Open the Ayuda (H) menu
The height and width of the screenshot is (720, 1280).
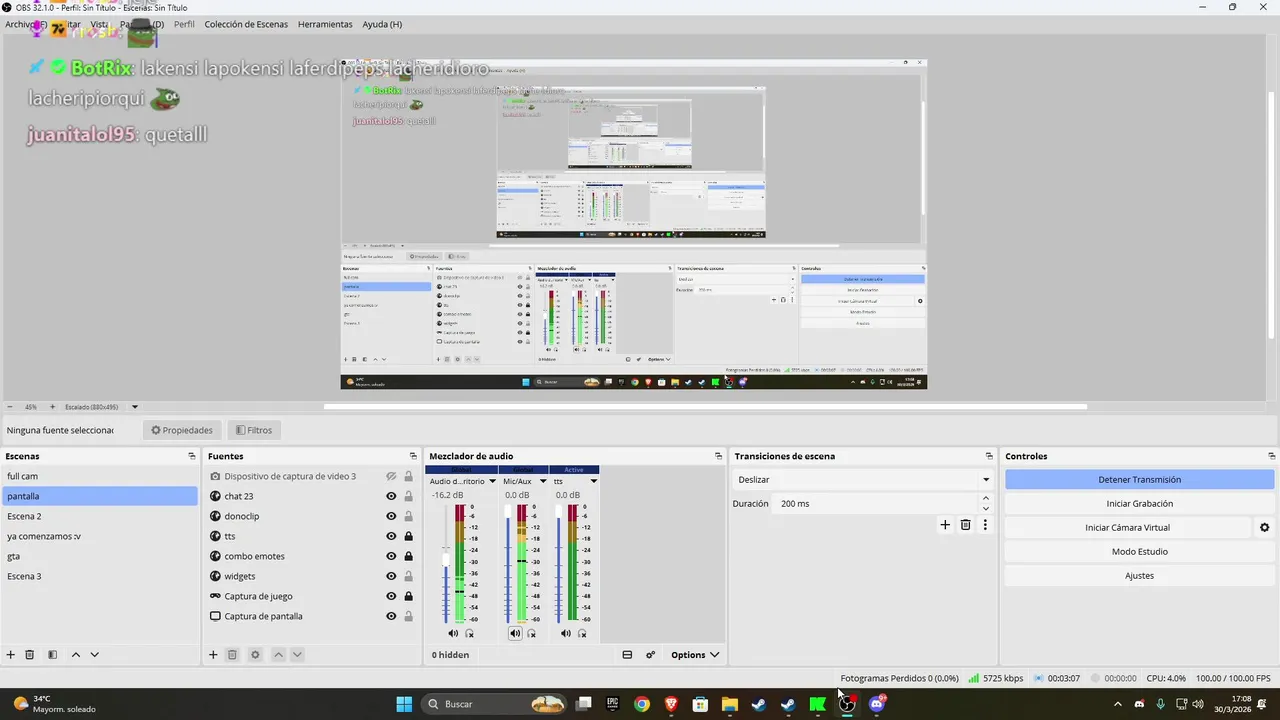coord(382,24)
